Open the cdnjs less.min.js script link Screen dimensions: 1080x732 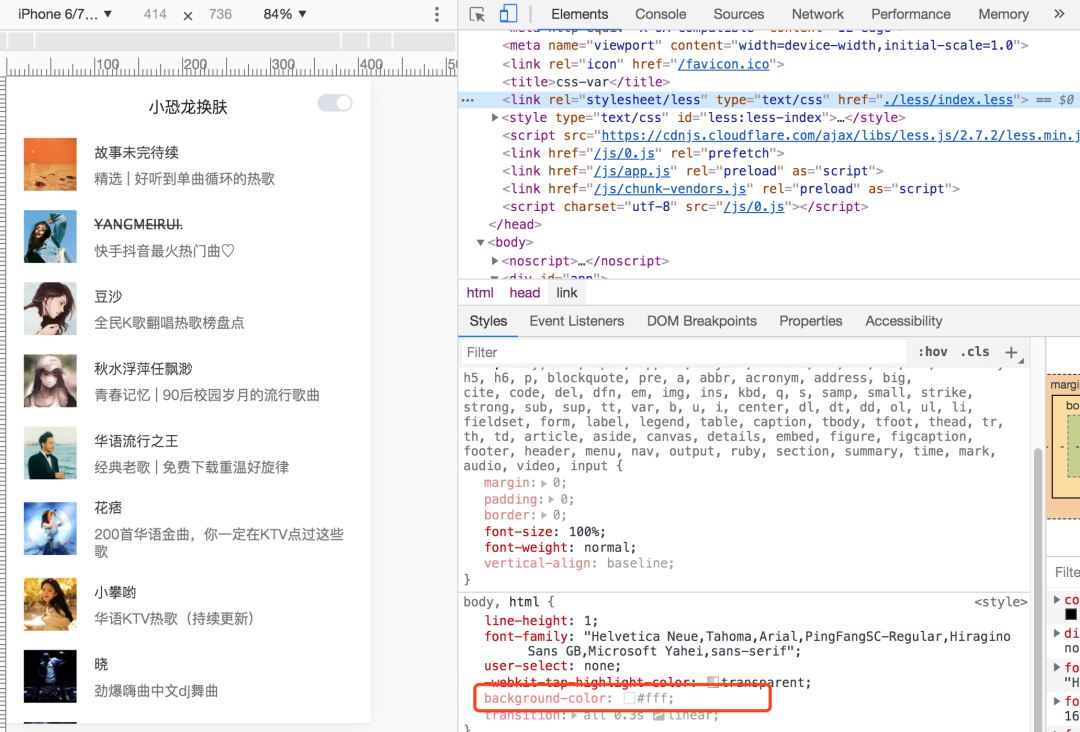[840, 136]
